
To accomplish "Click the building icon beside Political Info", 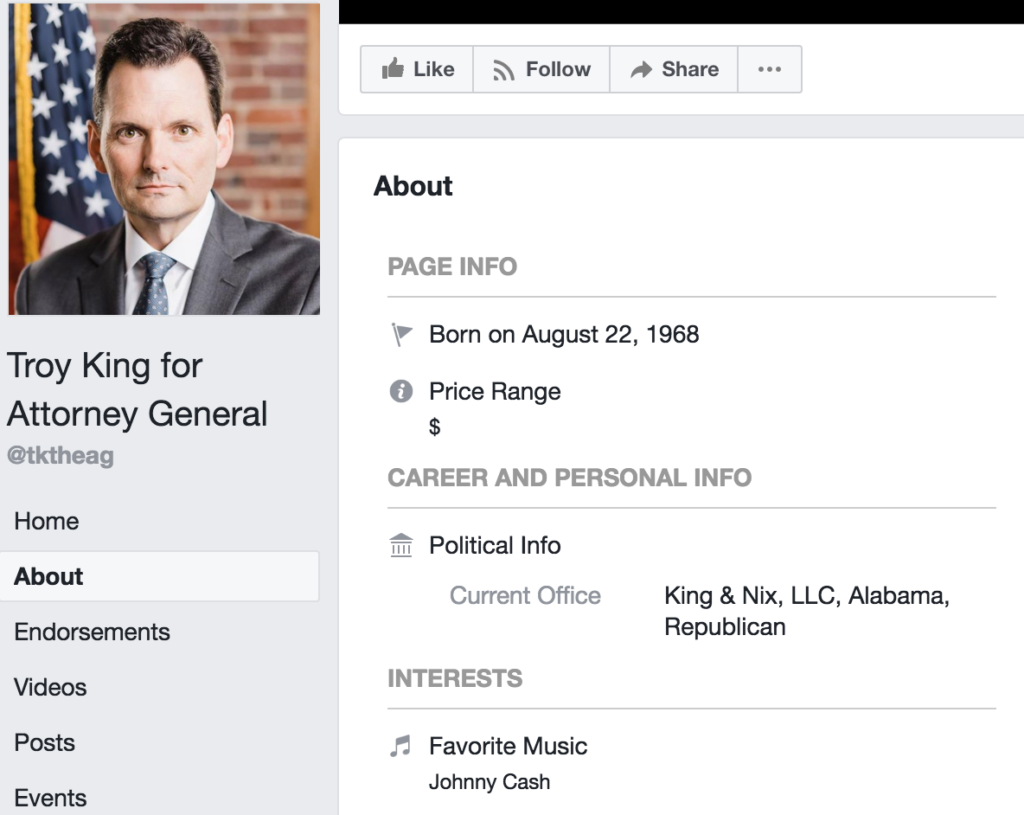I will coord(401,546).
